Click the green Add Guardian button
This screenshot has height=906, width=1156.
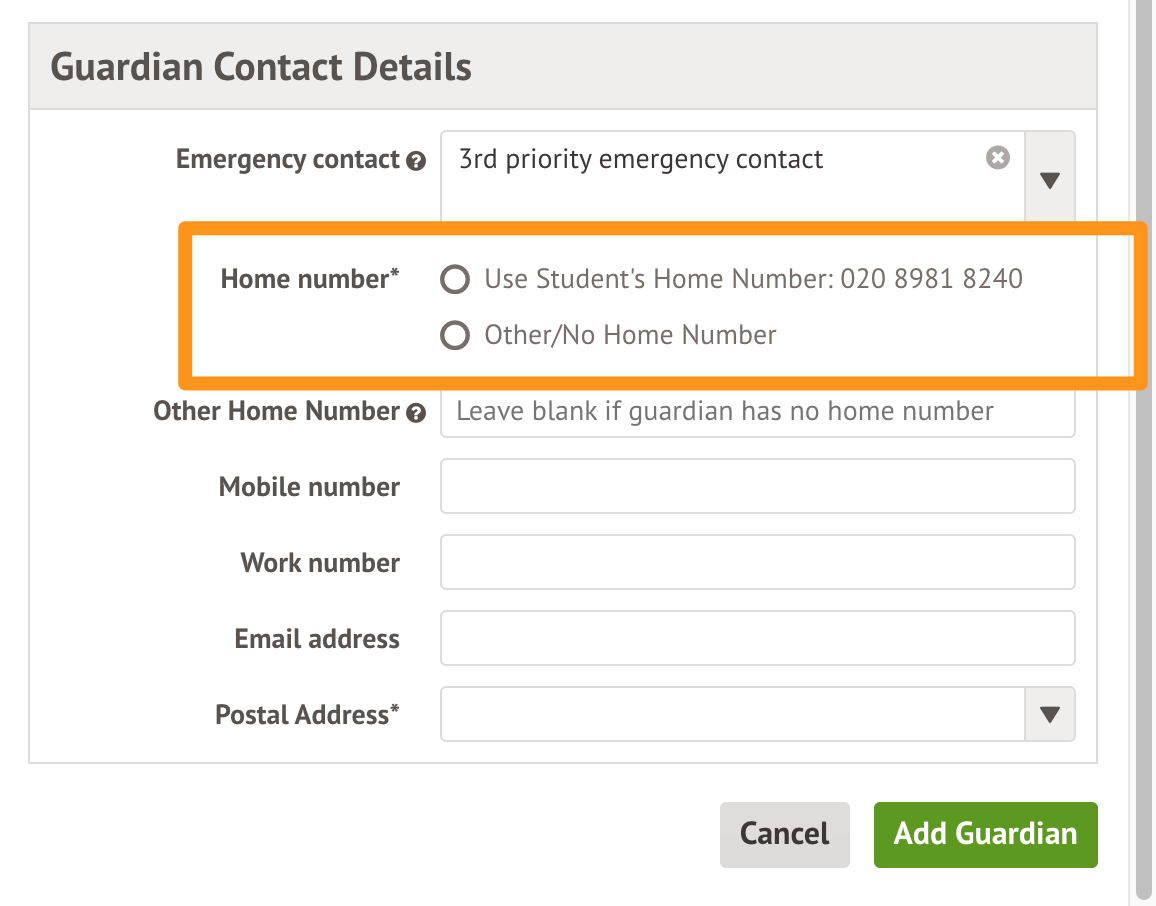point(985,834)
